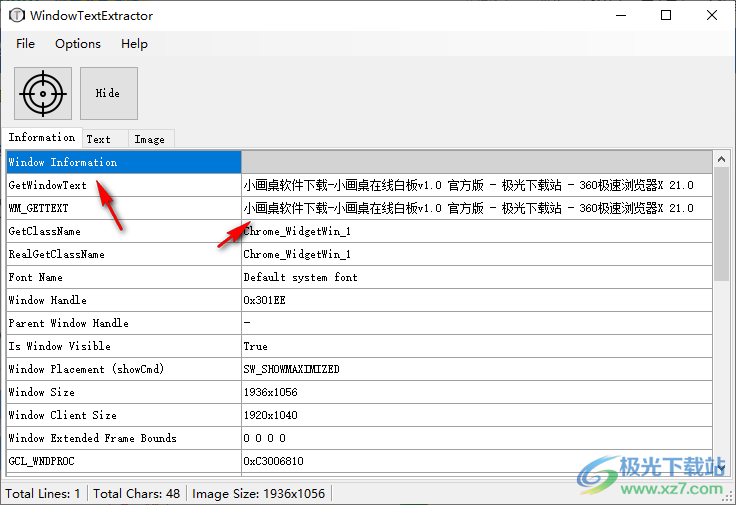Click Total Lines: 1 in status bar
Image resolution: width=736 pixels, height=505 pixels.
[x=43, y=494]
